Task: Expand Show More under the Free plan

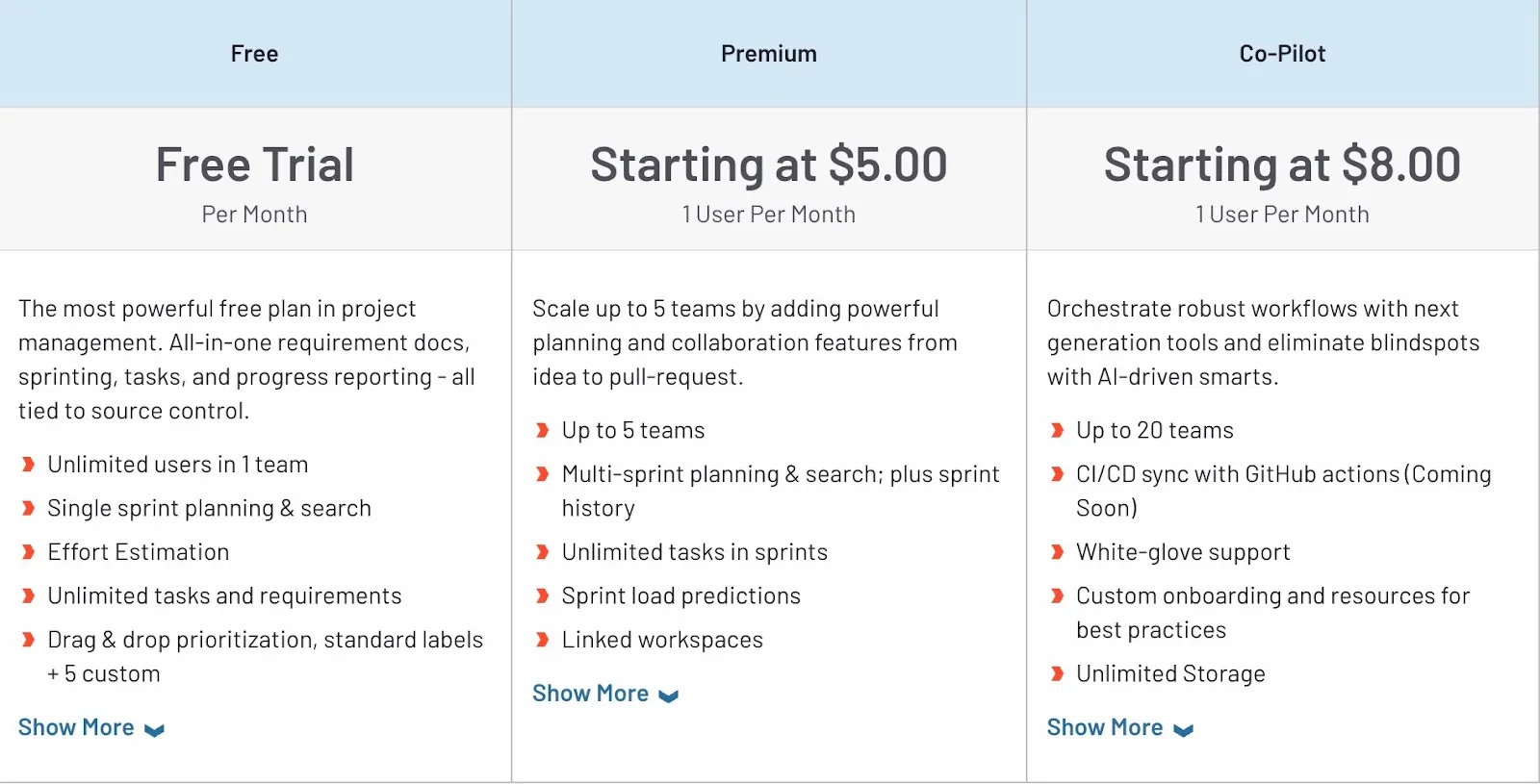Action: pyautogui.click(x=77, y=728)
